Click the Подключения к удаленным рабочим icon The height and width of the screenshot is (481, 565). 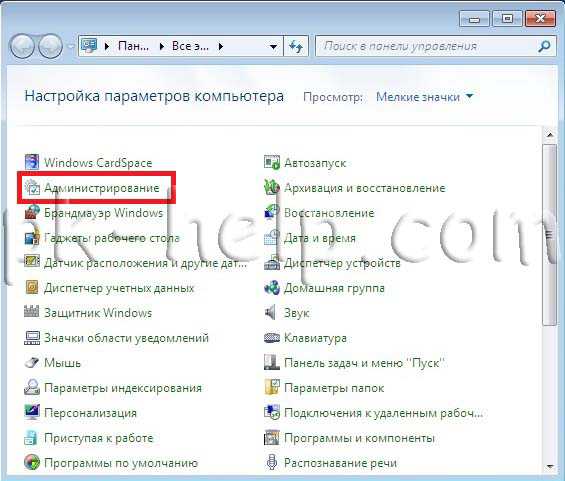272,413
